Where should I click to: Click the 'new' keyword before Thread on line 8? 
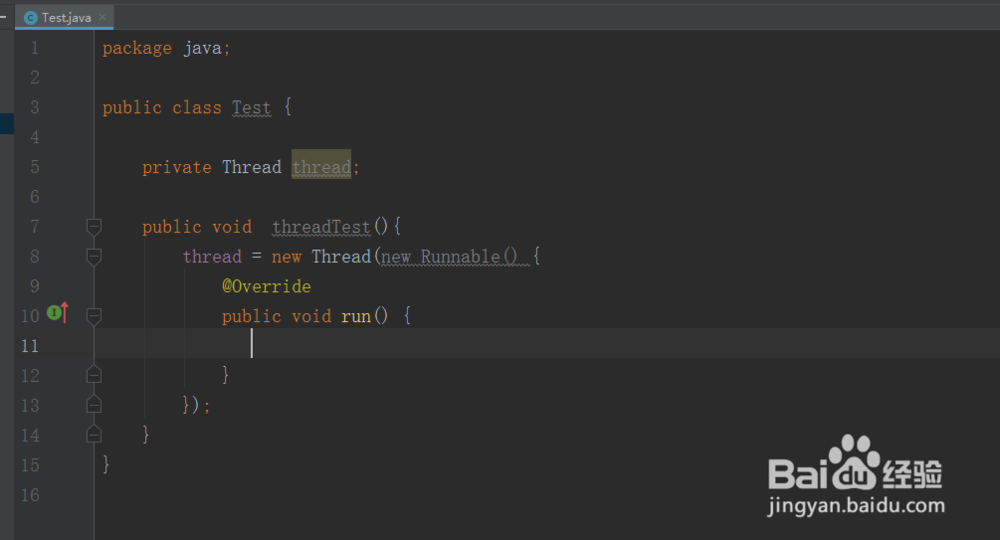[x=286, y=257]
